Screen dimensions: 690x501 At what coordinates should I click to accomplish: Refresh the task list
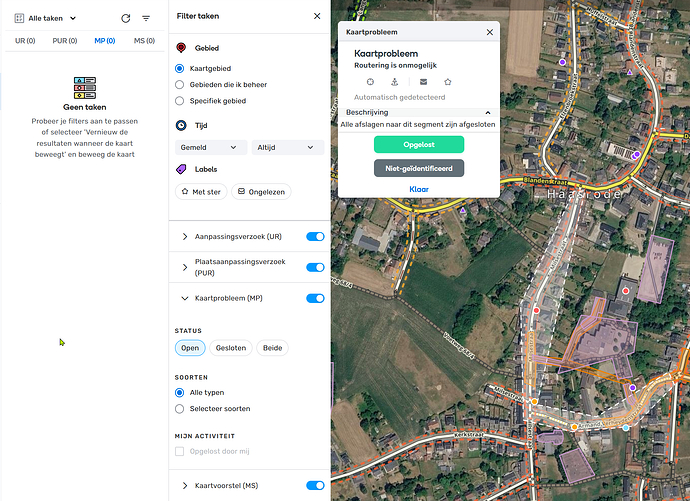126,18
